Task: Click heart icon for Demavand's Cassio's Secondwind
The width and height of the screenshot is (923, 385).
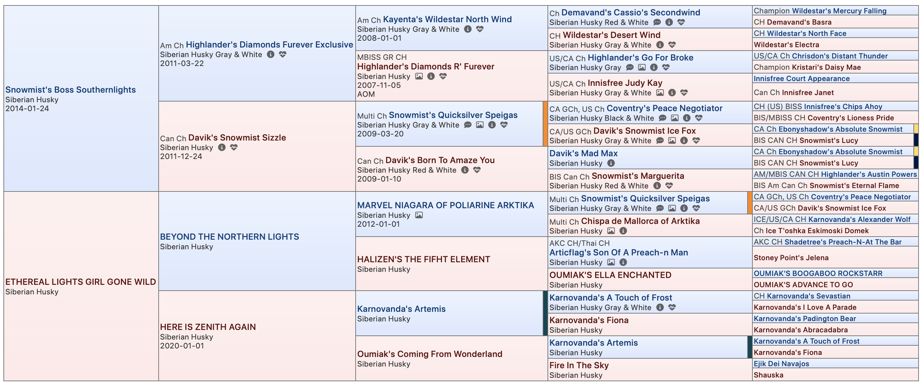Action: pos(681,22)
